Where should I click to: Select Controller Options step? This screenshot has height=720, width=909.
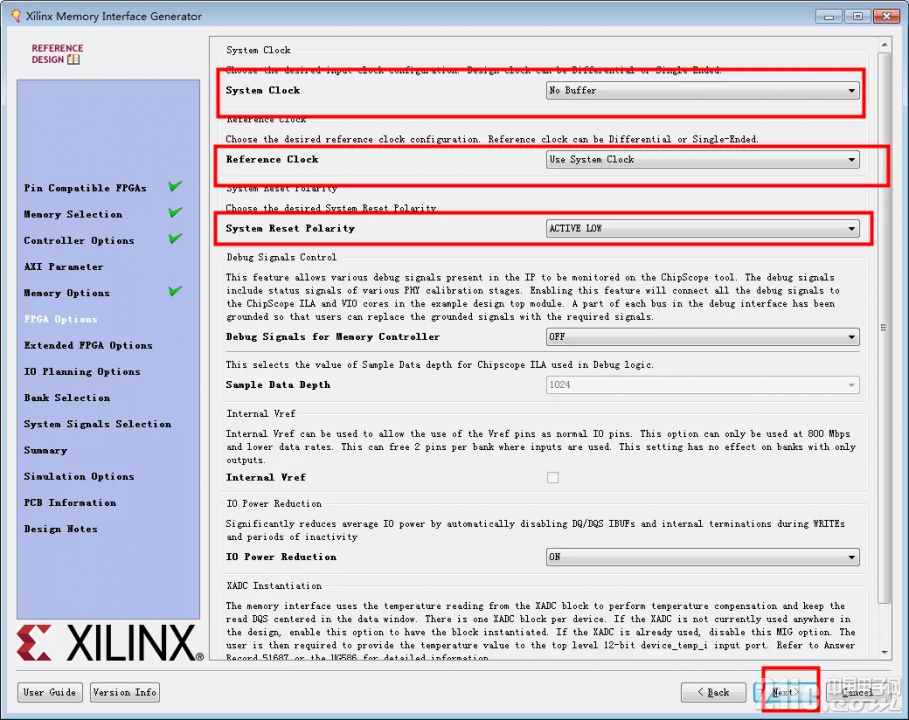tap(79, 241)
